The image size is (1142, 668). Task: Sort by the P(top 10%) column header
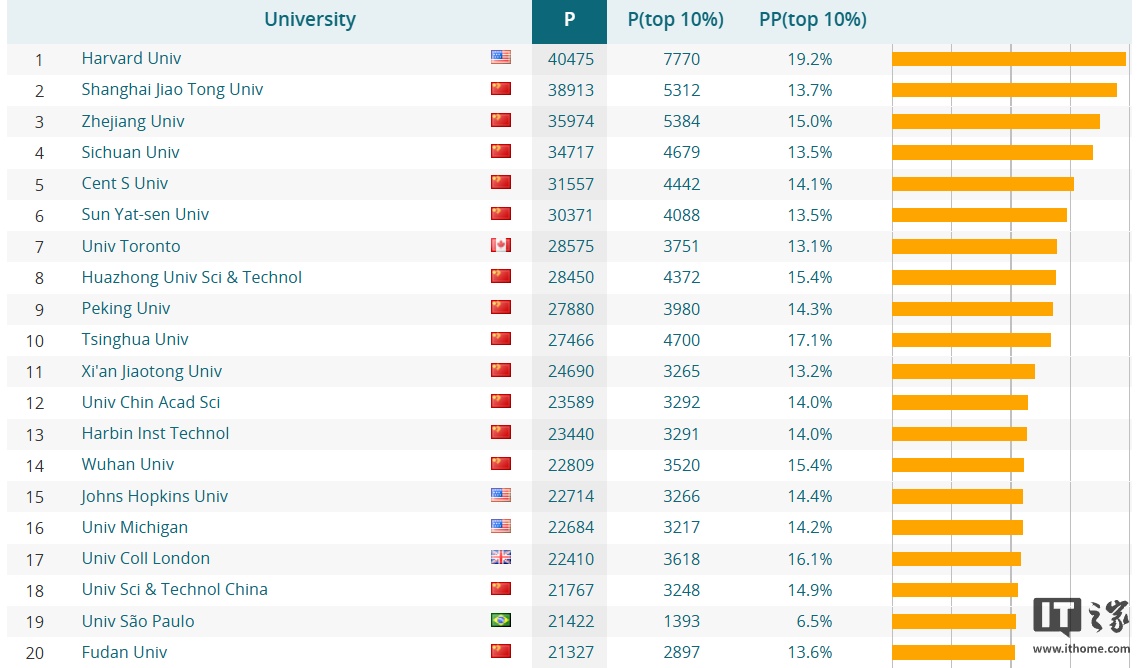(675, 20)
